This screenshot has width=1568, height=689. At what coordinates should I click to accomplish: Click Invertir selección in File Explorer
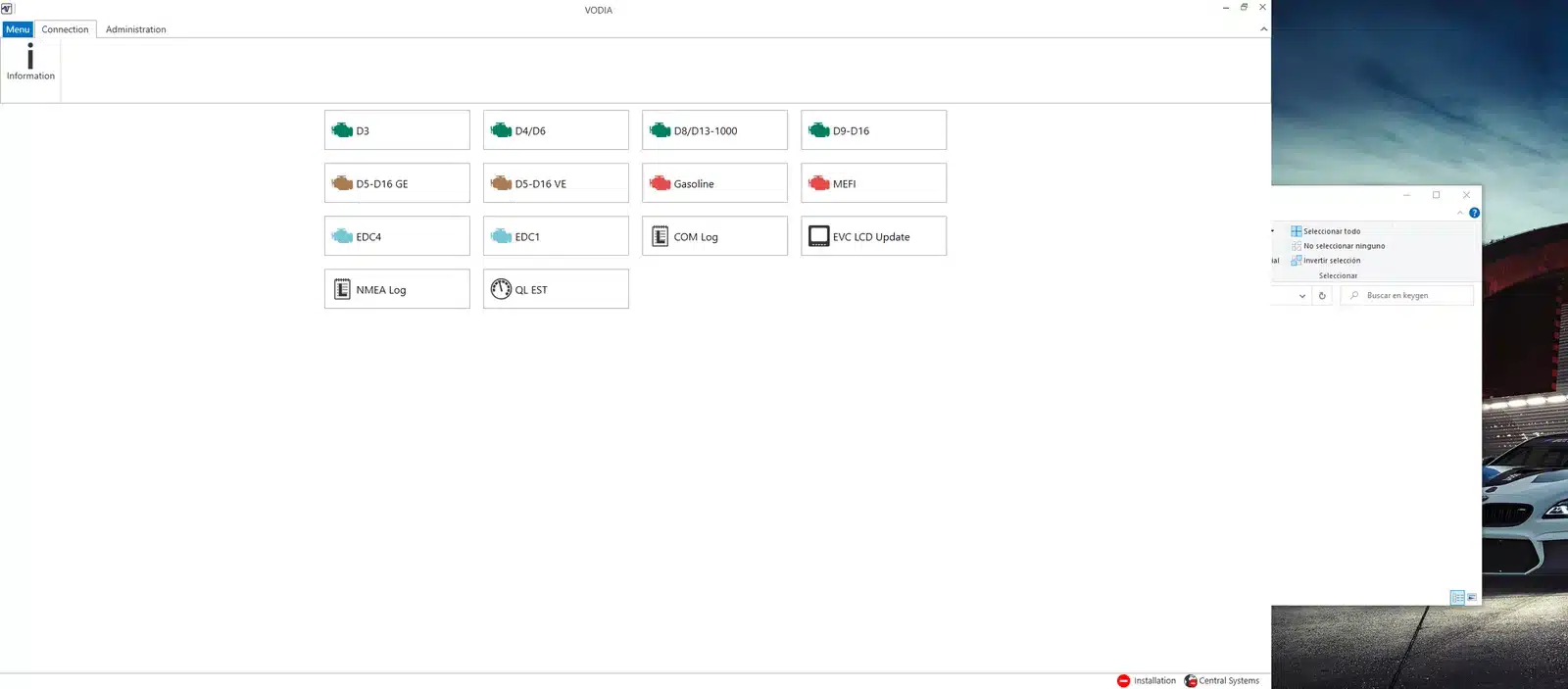[1330, 261]
